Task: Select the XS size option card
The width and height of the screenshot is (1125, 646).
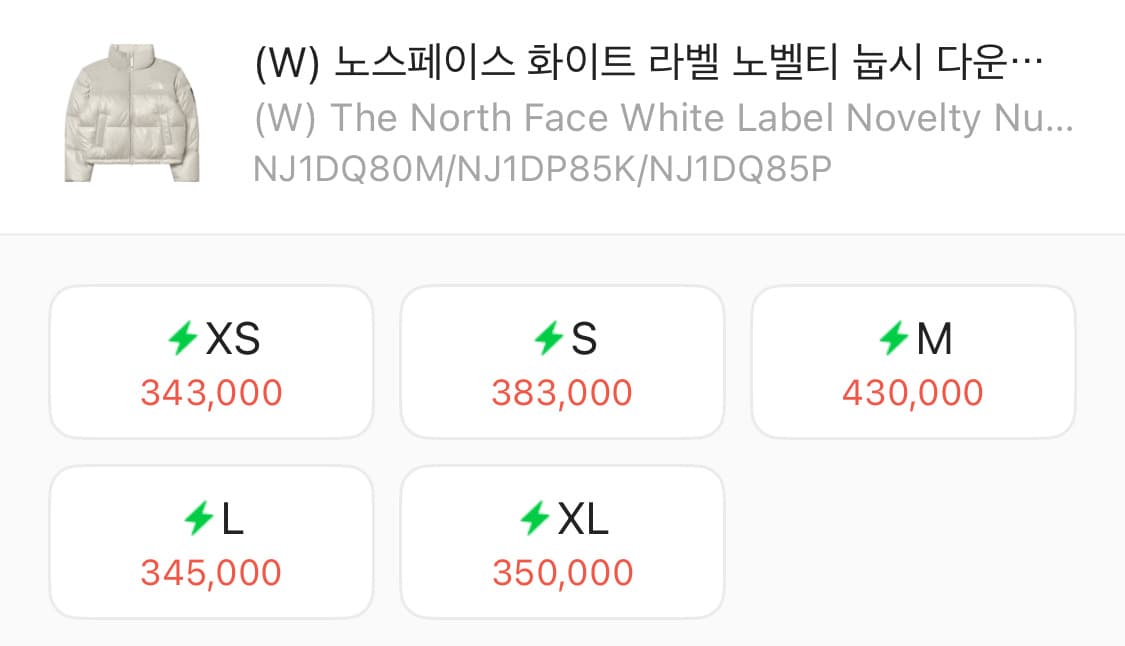Action: pos(211,361)
